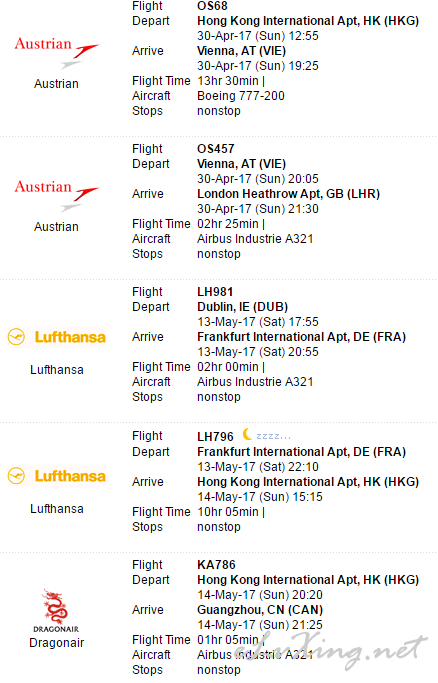Click the zzzz overnight indicator text

coord(273,436)
